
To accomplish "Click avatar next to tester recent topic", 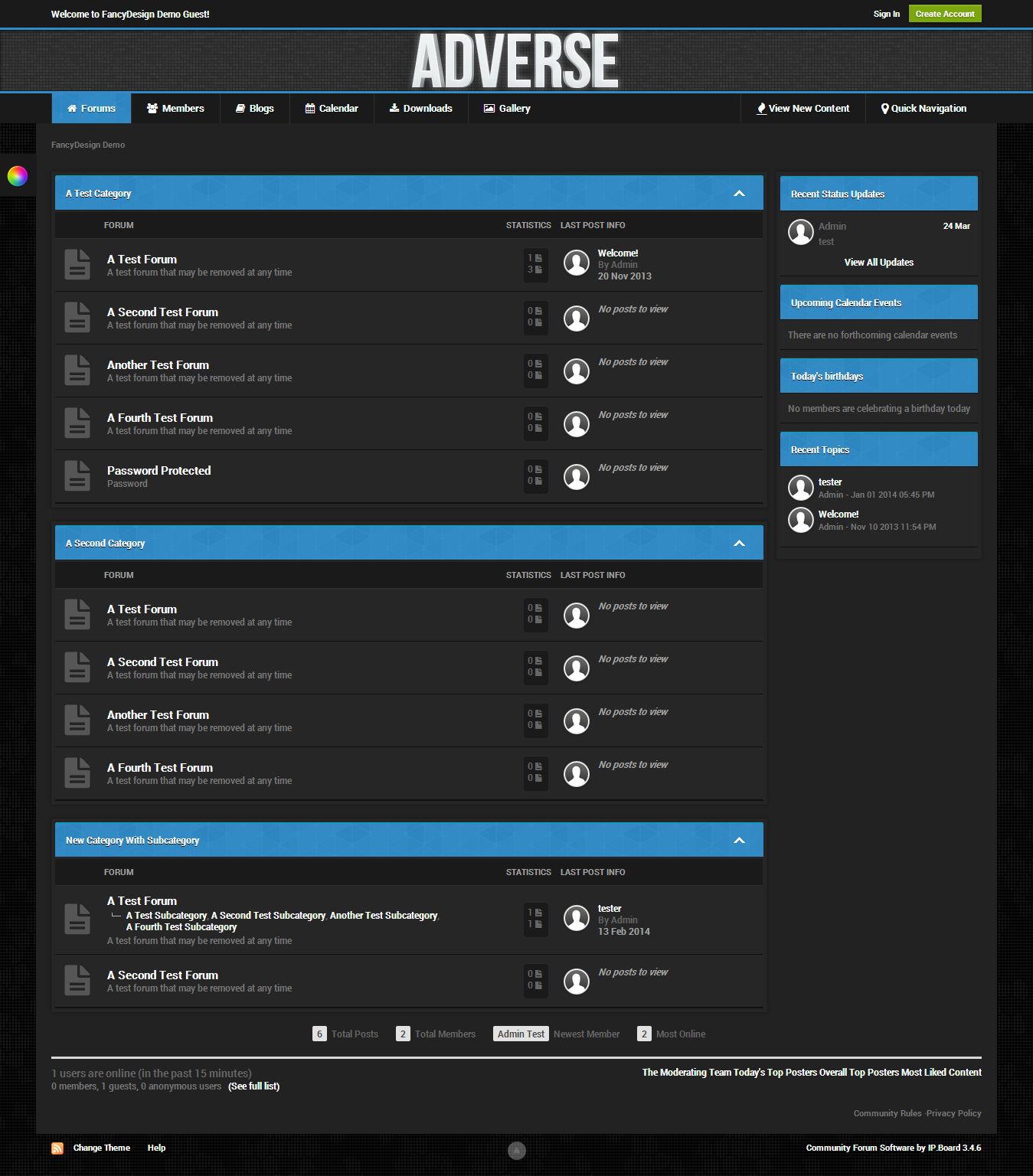I will 801,488.
